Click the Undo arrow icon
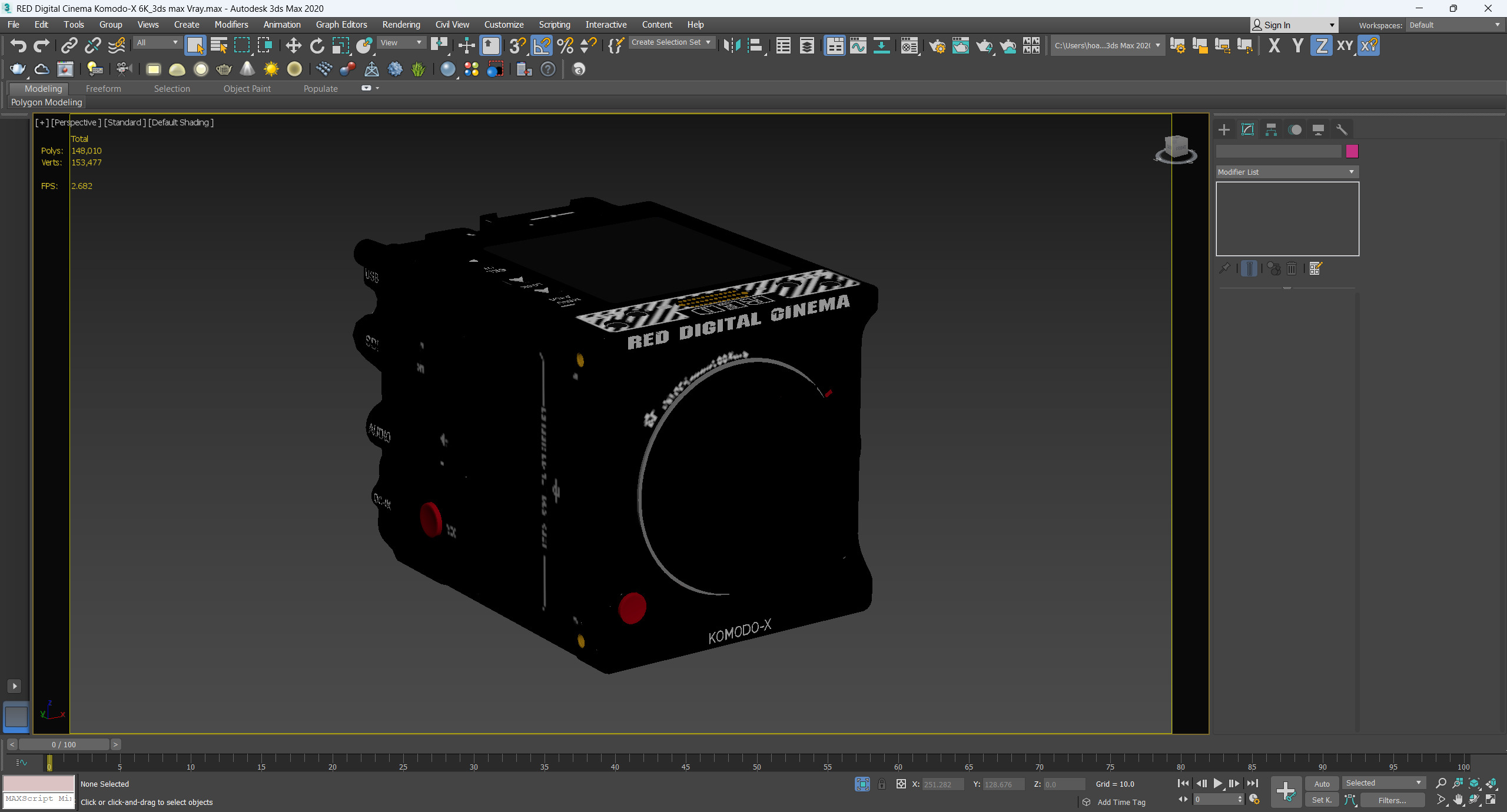 18,45
